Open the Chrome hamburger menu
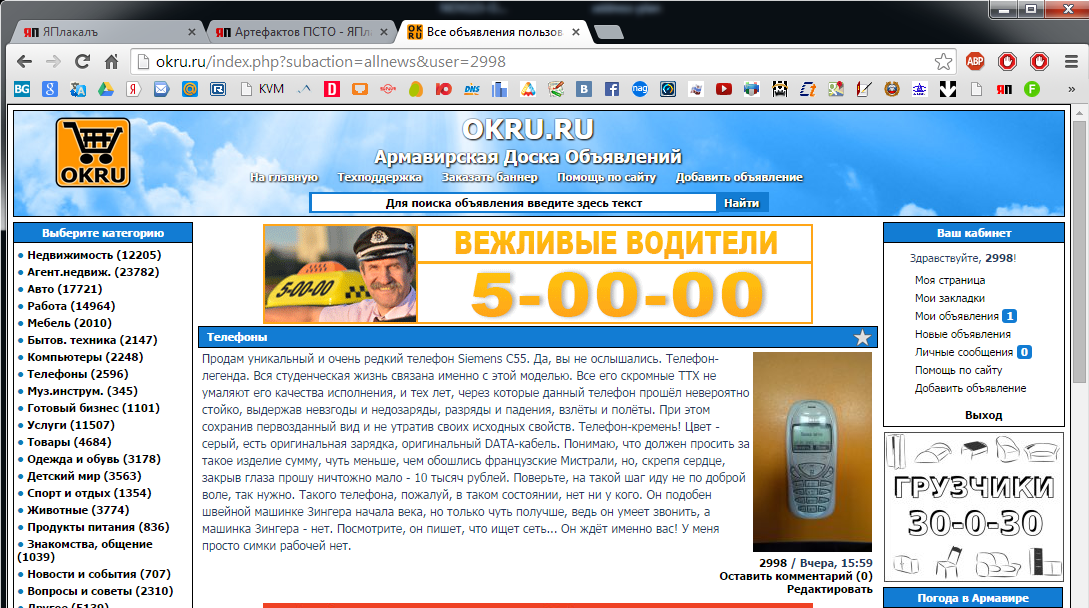This screenshot has height=608, width=1089. tap(1069, 61)
